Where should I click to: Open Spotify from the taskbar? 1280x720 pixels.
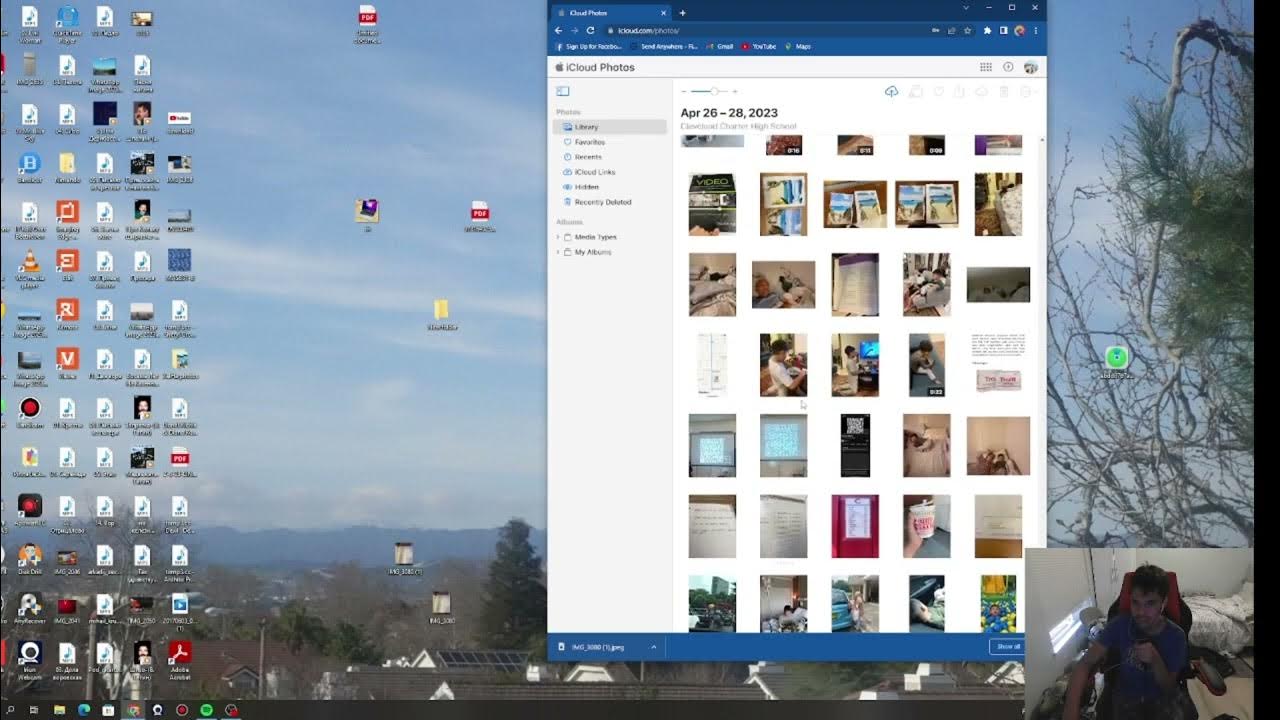(x=207, y=710)
